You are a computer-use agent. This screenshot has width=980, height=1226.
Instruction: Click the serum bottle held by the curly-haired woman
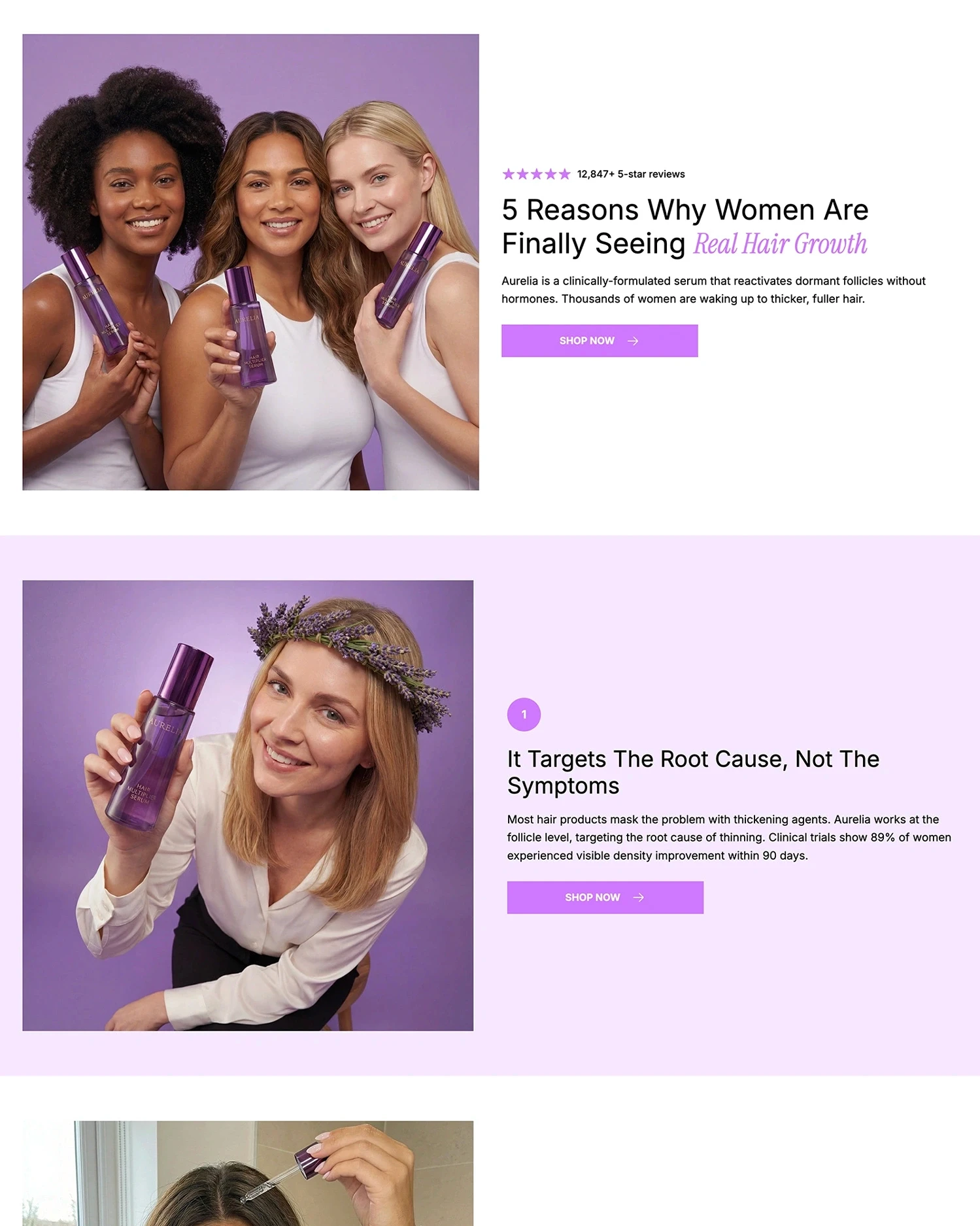coord(95,301)
